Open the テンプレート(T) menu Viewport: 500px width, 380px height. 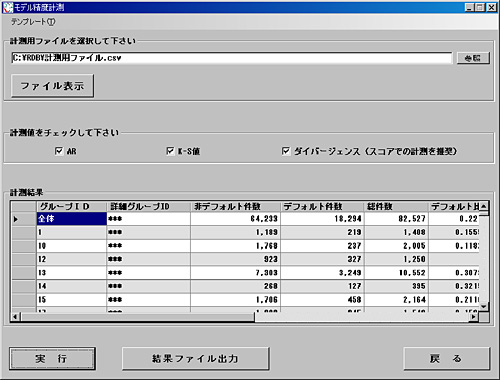(33, 22)
